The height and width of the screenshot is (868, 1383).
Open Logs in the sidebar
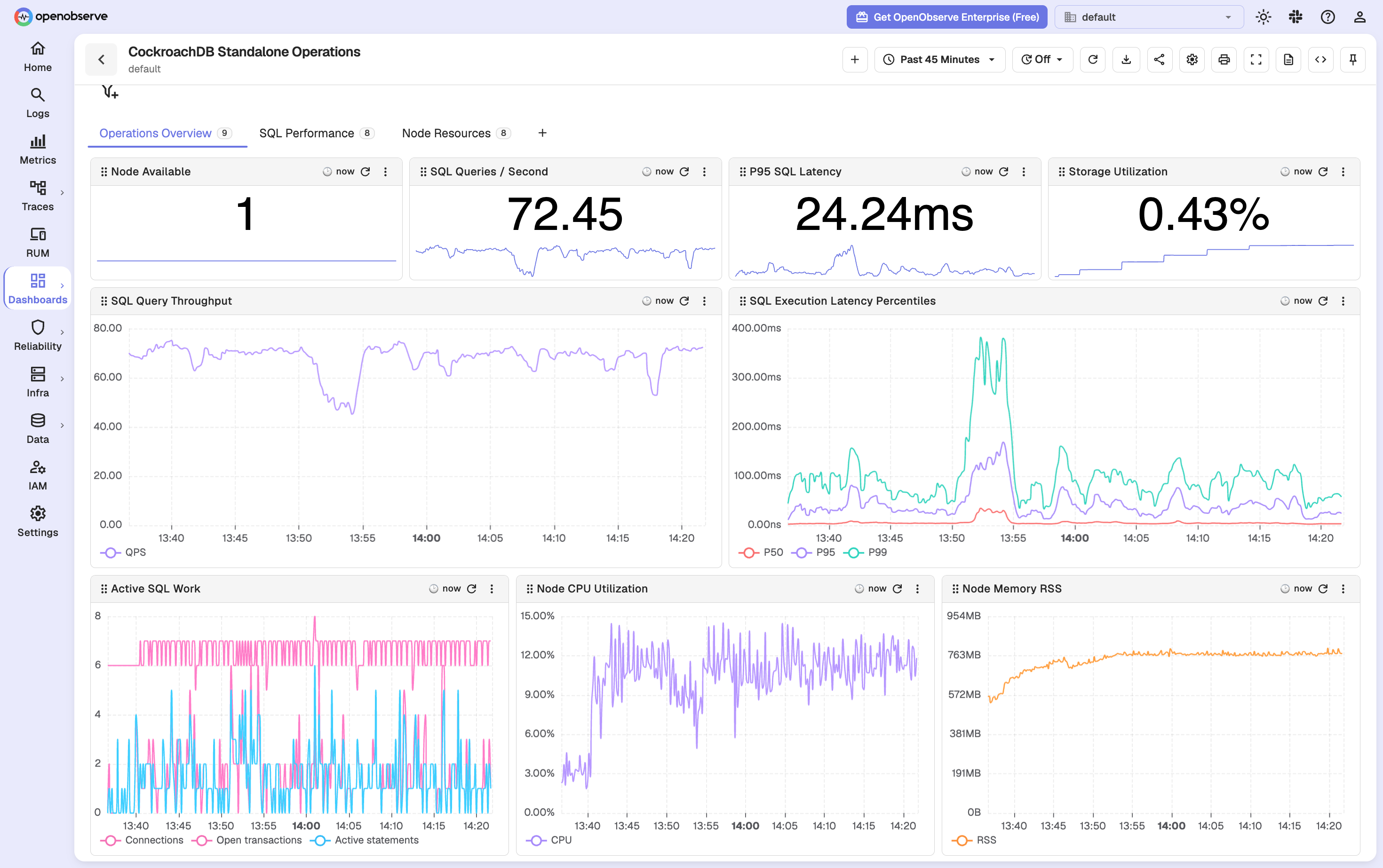point(38,103)
